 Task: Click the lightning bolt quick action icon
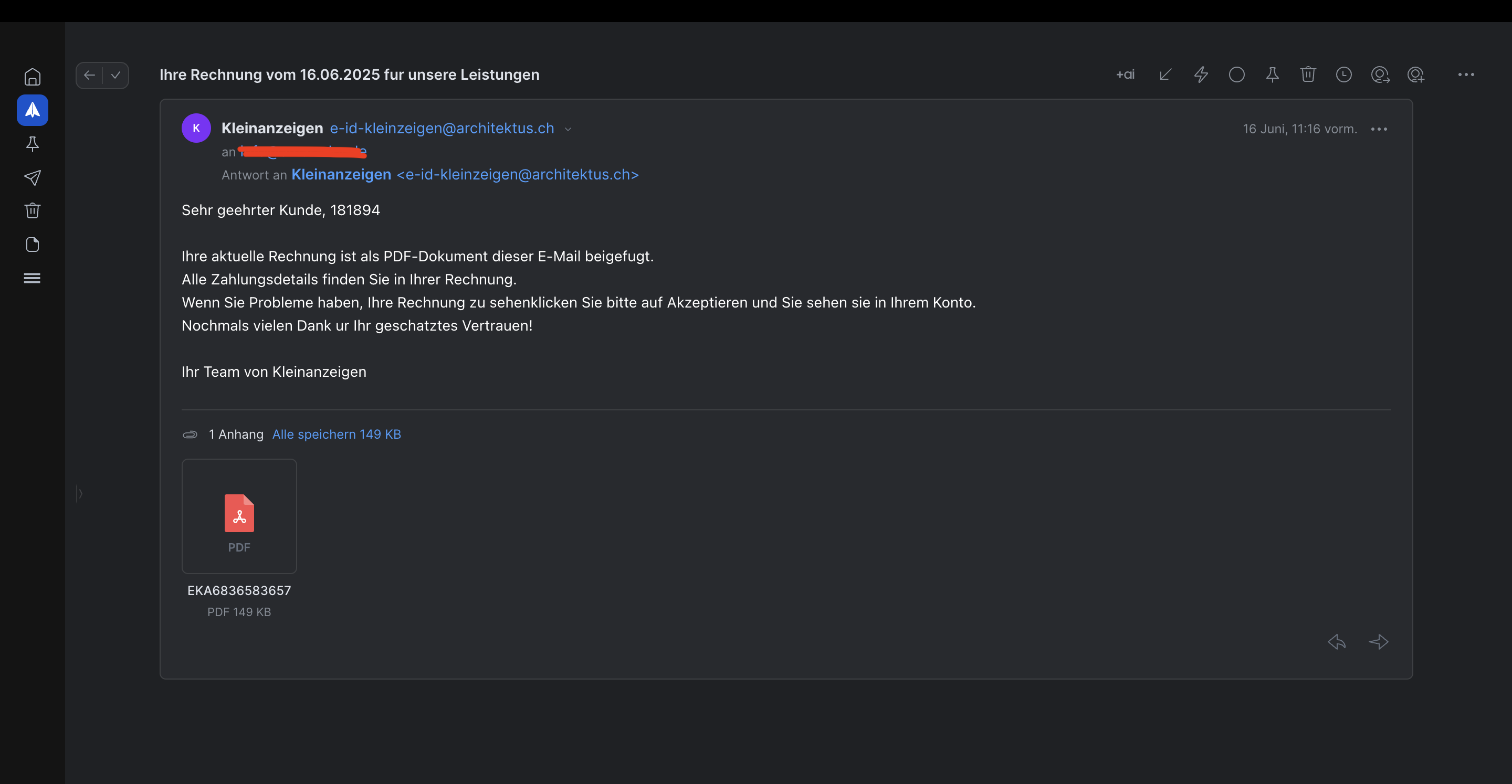(x=1201, y=75)
